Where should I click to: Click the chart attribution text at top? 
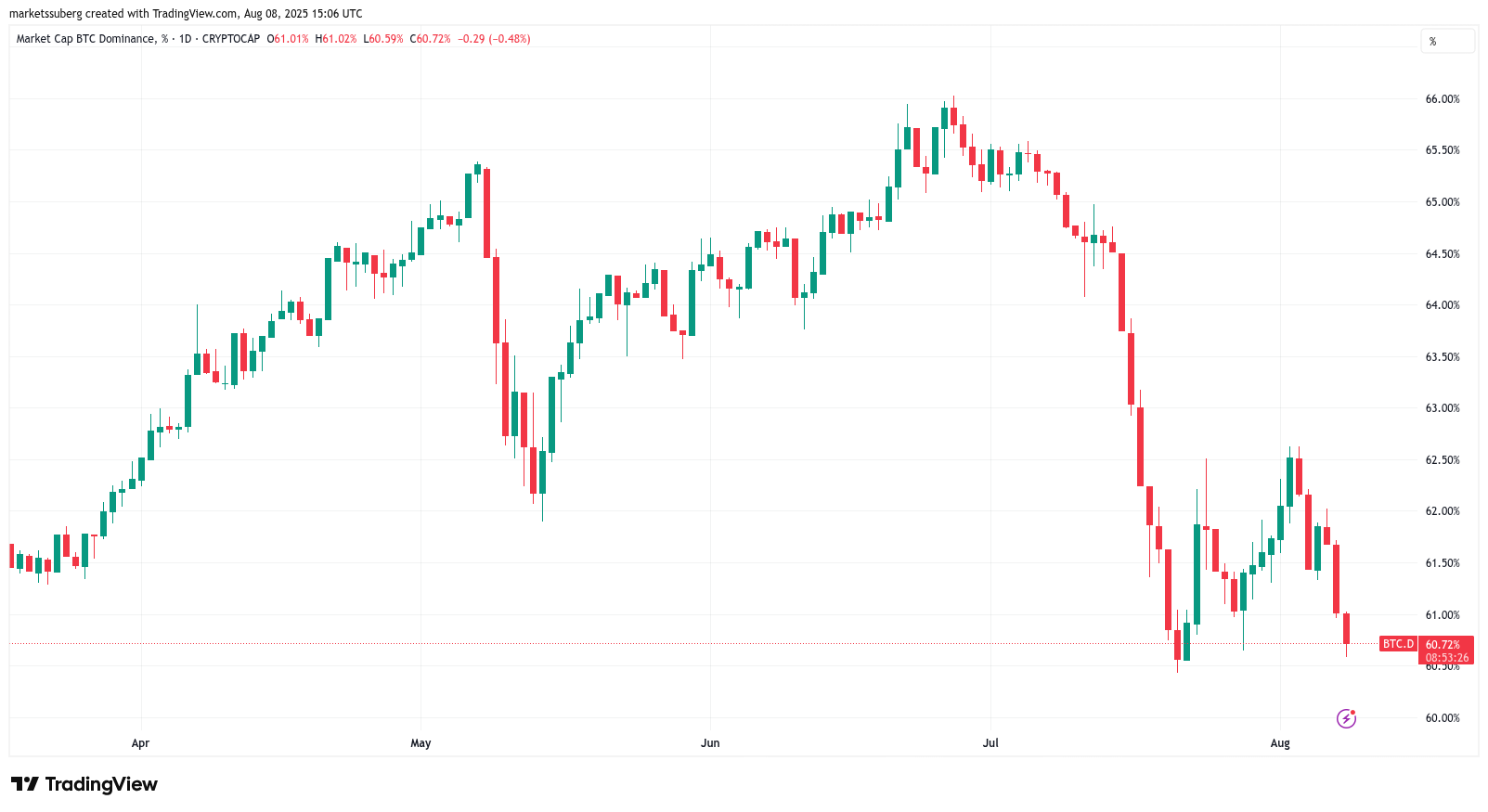click(186, 13)
